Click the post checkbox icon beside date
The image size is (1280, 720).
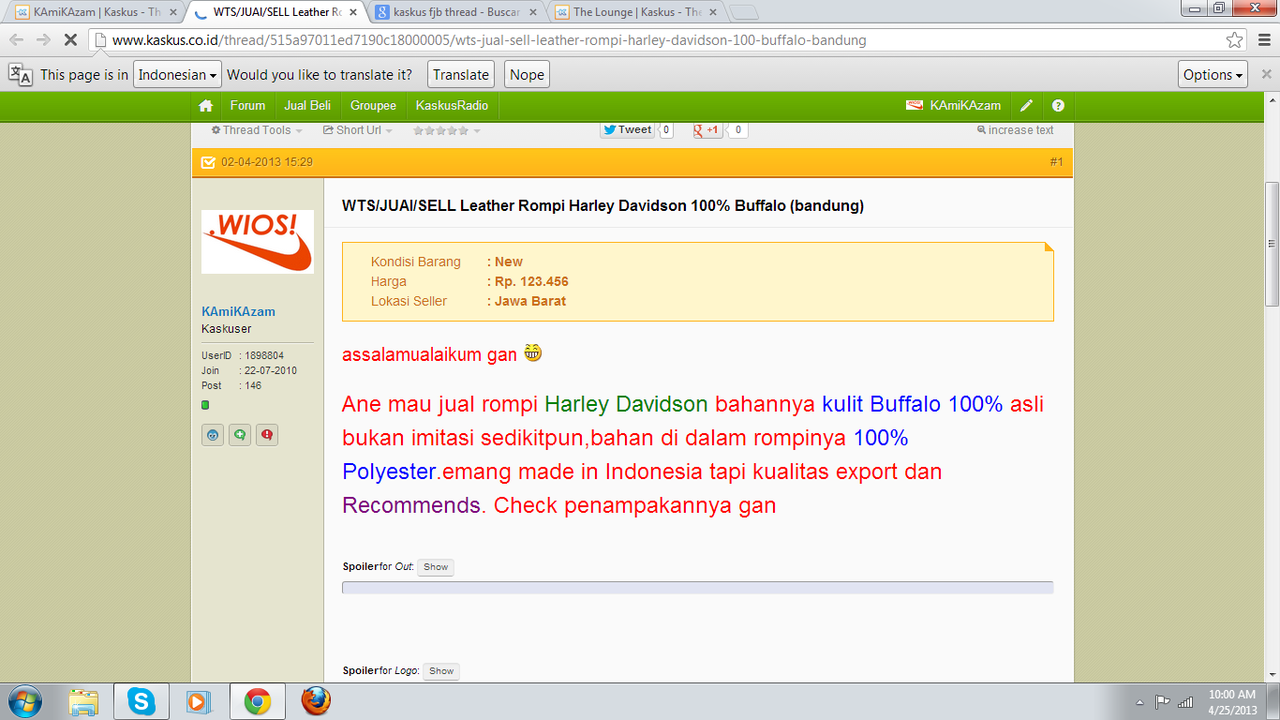[x=208, y=162]
